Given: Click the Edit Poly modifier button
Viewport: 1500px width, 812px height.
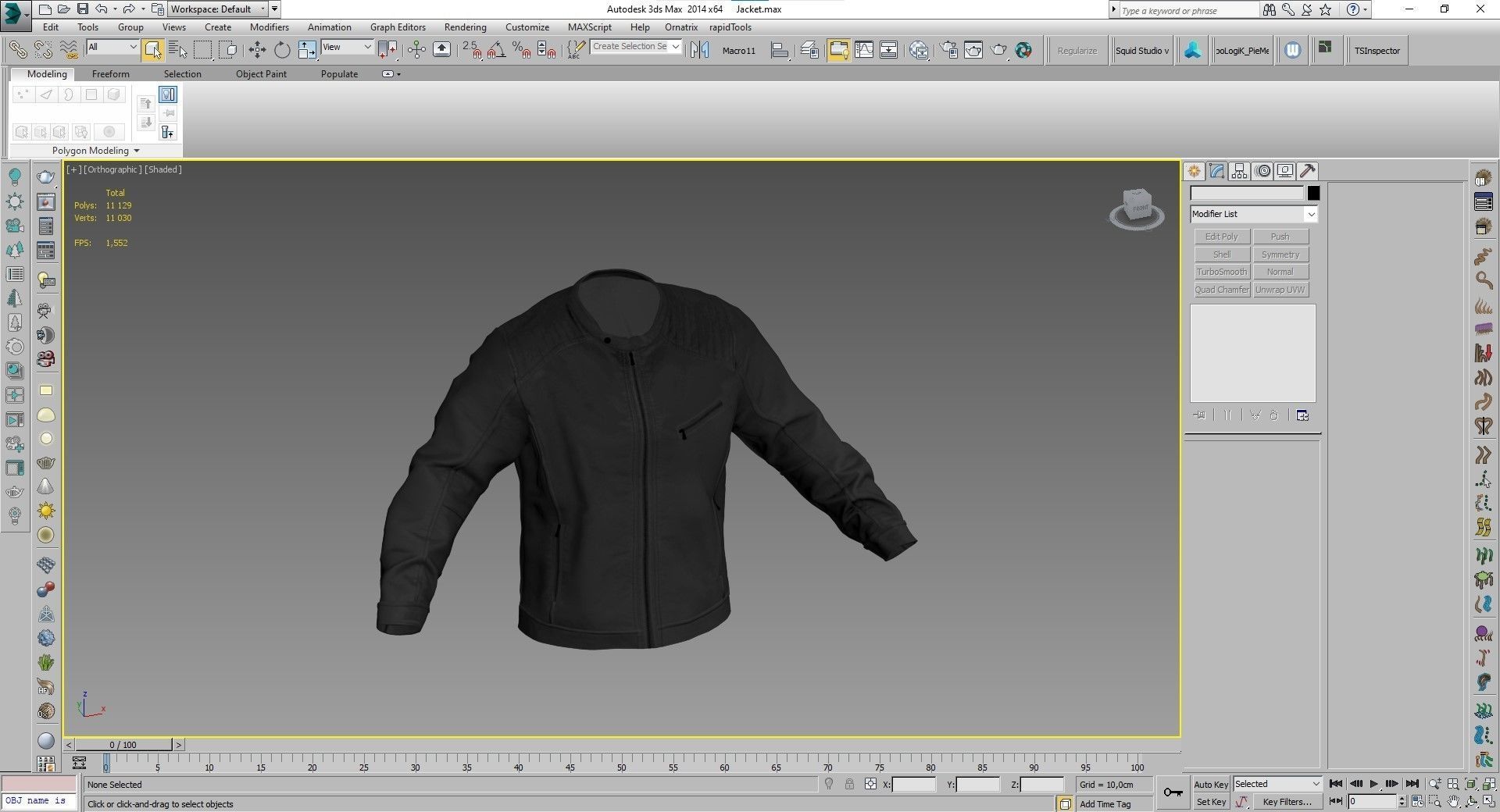Looking at the screenshot, I should point(1222,237).
